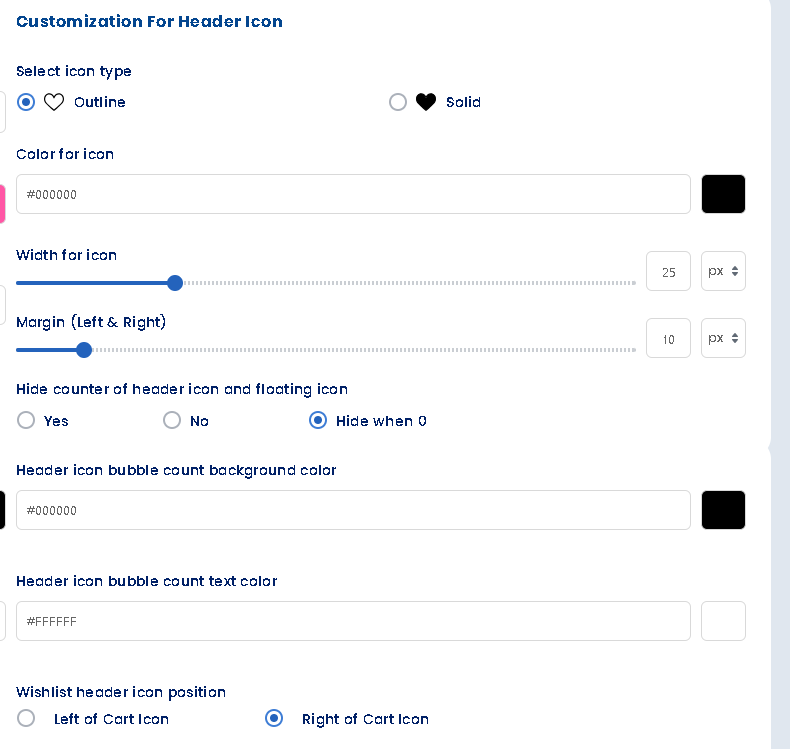The height and width of the screenshot is (749, 790).
Task: Click the margin value number box
Action: pos(668,339)
